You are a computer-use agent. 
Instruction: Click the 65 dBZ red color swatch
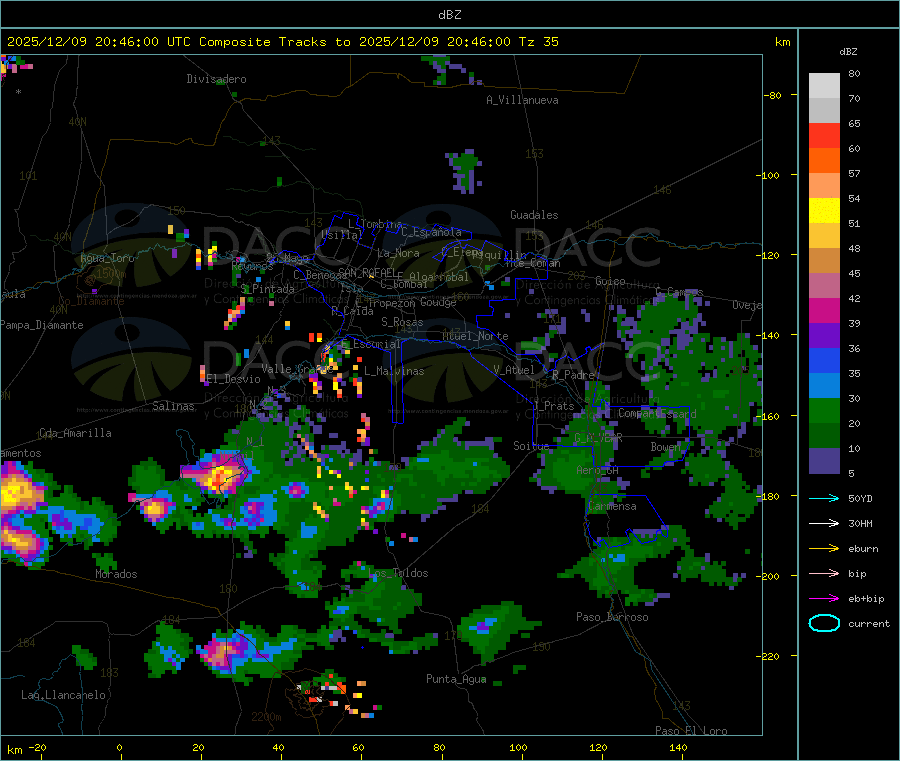pos(824,135)
